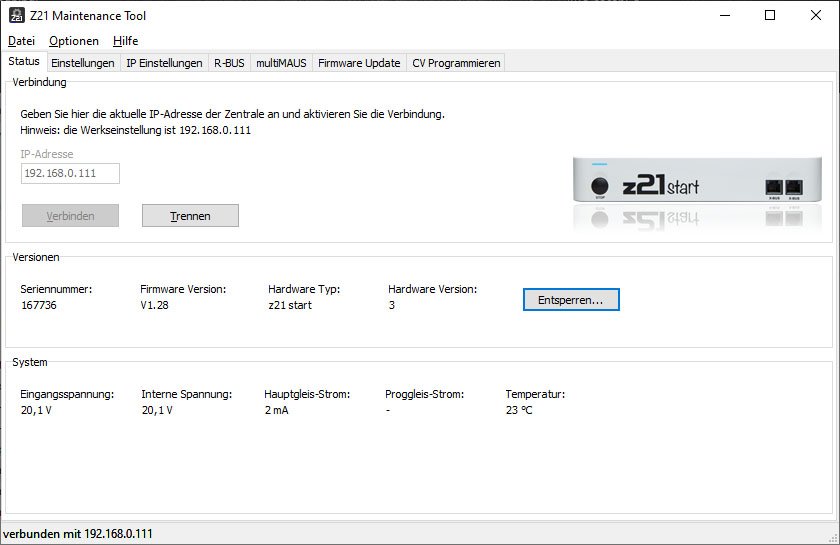This screenshot has height=545, width=840.
Task: Click the Proggleis-Strom dash value
Action: point(388,410)
